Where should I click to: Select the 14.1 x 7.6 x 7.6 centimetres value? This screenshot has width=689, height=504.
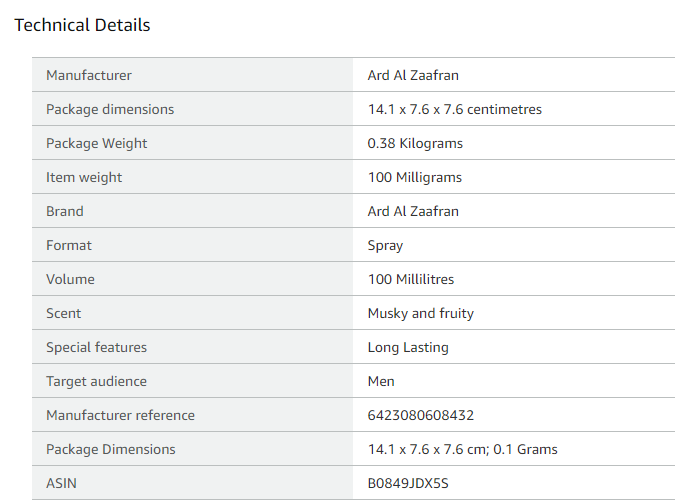point(454,109)
